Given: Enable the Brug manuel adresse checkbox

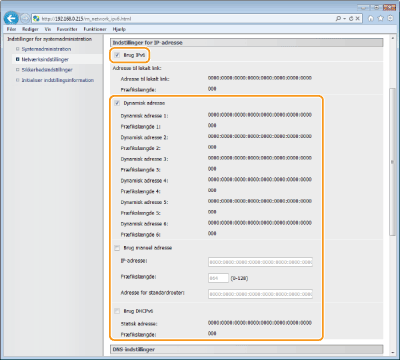Looking at the screenshot, I should click(x=117, y=248).
